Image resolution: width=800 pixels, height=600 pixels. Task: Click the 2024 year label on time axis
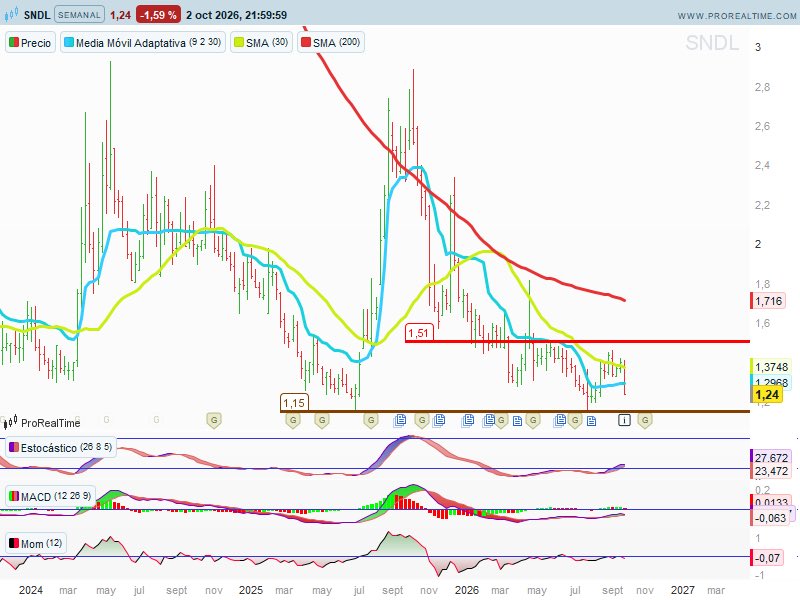click(x=31, y=590)
